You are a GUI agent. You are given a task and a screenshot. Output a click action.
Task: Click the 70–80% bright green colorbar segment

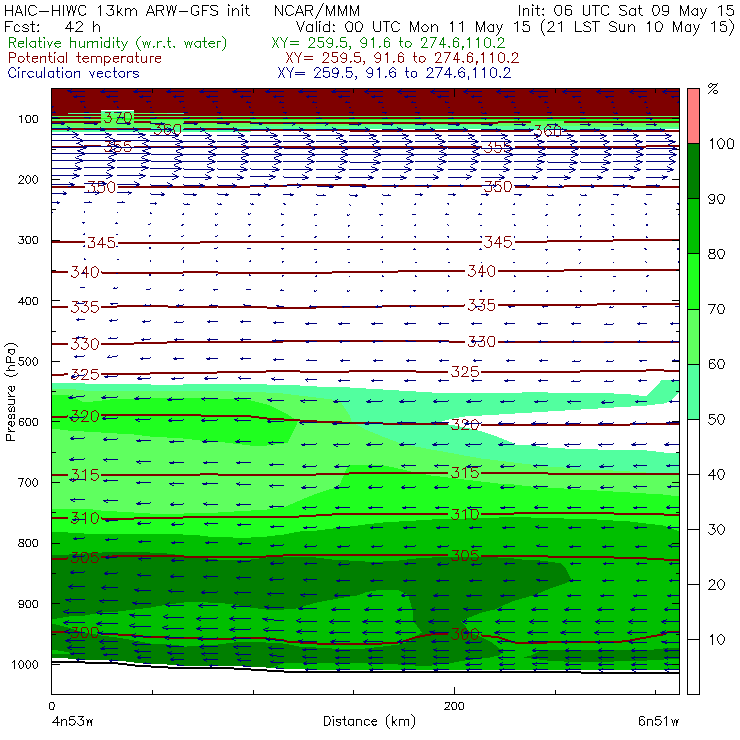click(693, 281)
